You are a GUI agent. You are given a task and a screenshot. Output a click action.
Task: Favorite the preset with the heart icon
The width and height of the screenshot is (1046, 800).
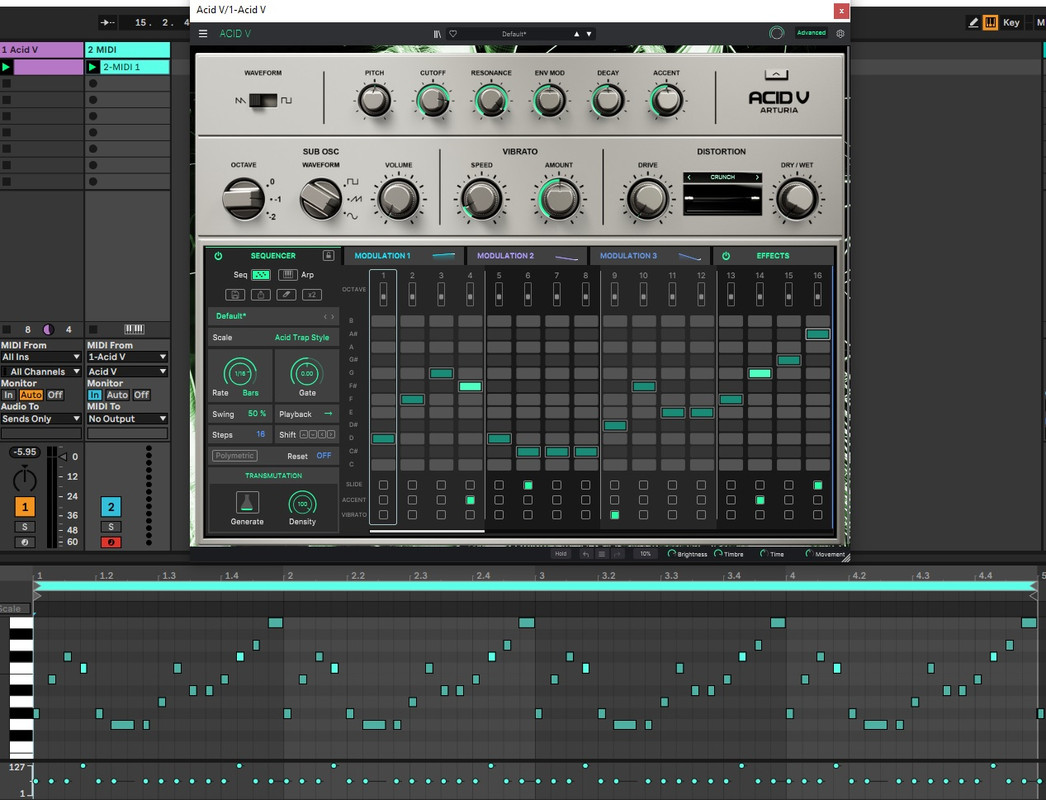click(x=453, y=34)
